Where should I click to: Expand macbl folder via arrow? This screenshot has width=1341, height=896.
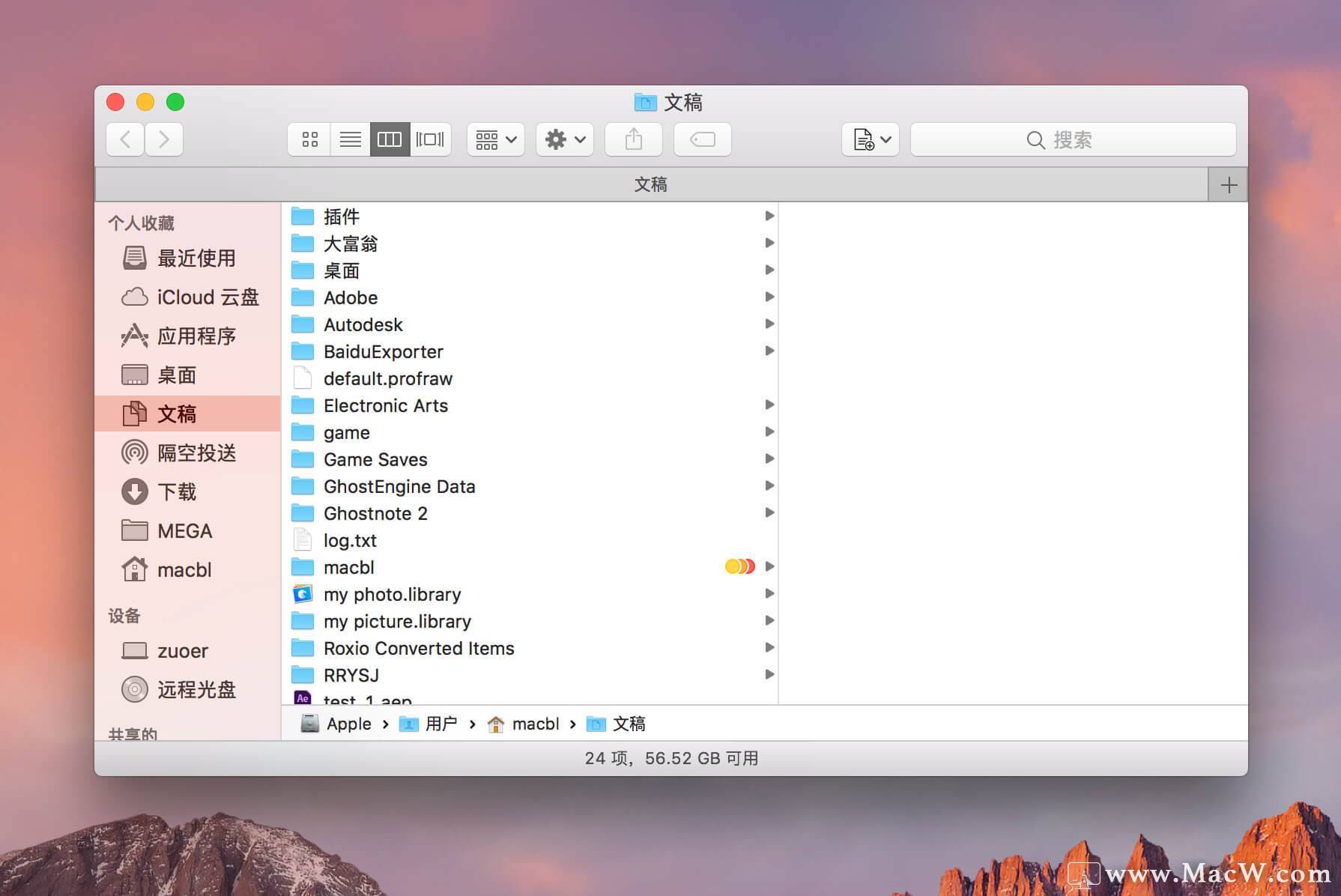coord(769,566)
